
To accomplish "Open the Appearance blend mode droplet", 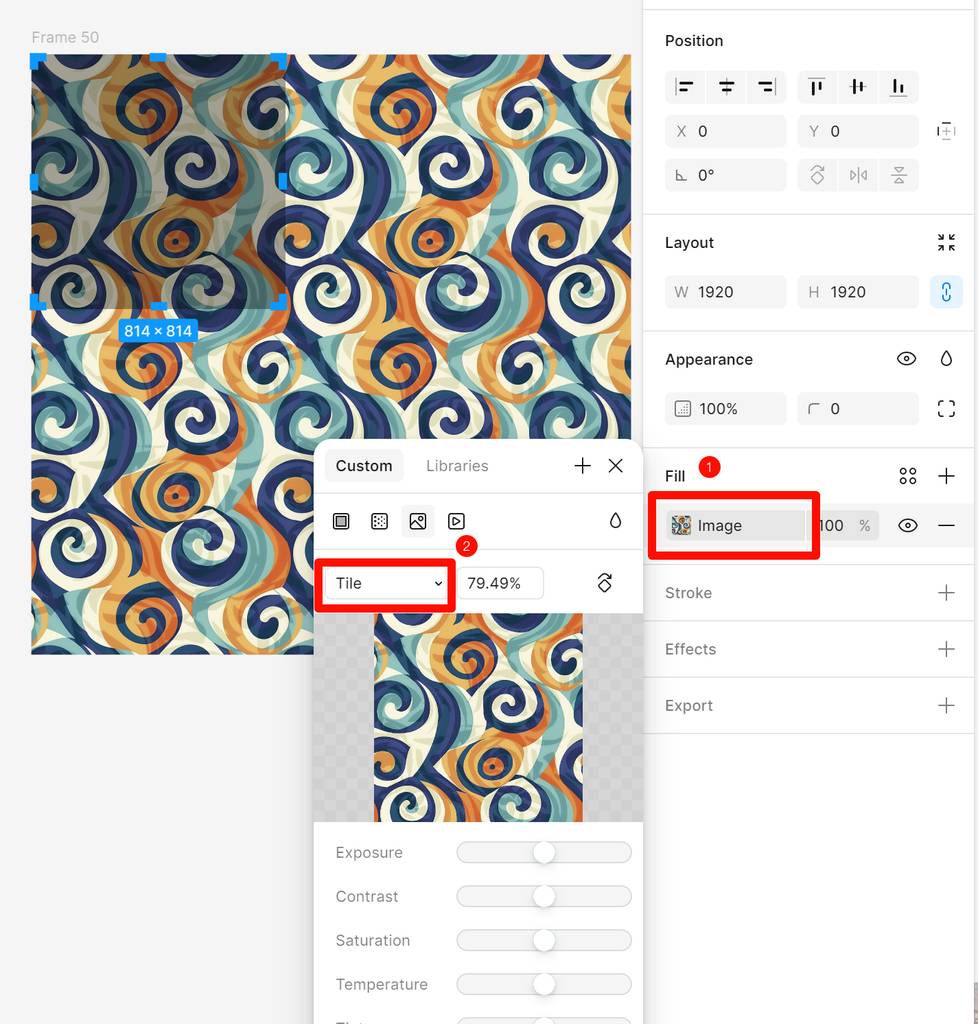I will click(x=946, y=359).
